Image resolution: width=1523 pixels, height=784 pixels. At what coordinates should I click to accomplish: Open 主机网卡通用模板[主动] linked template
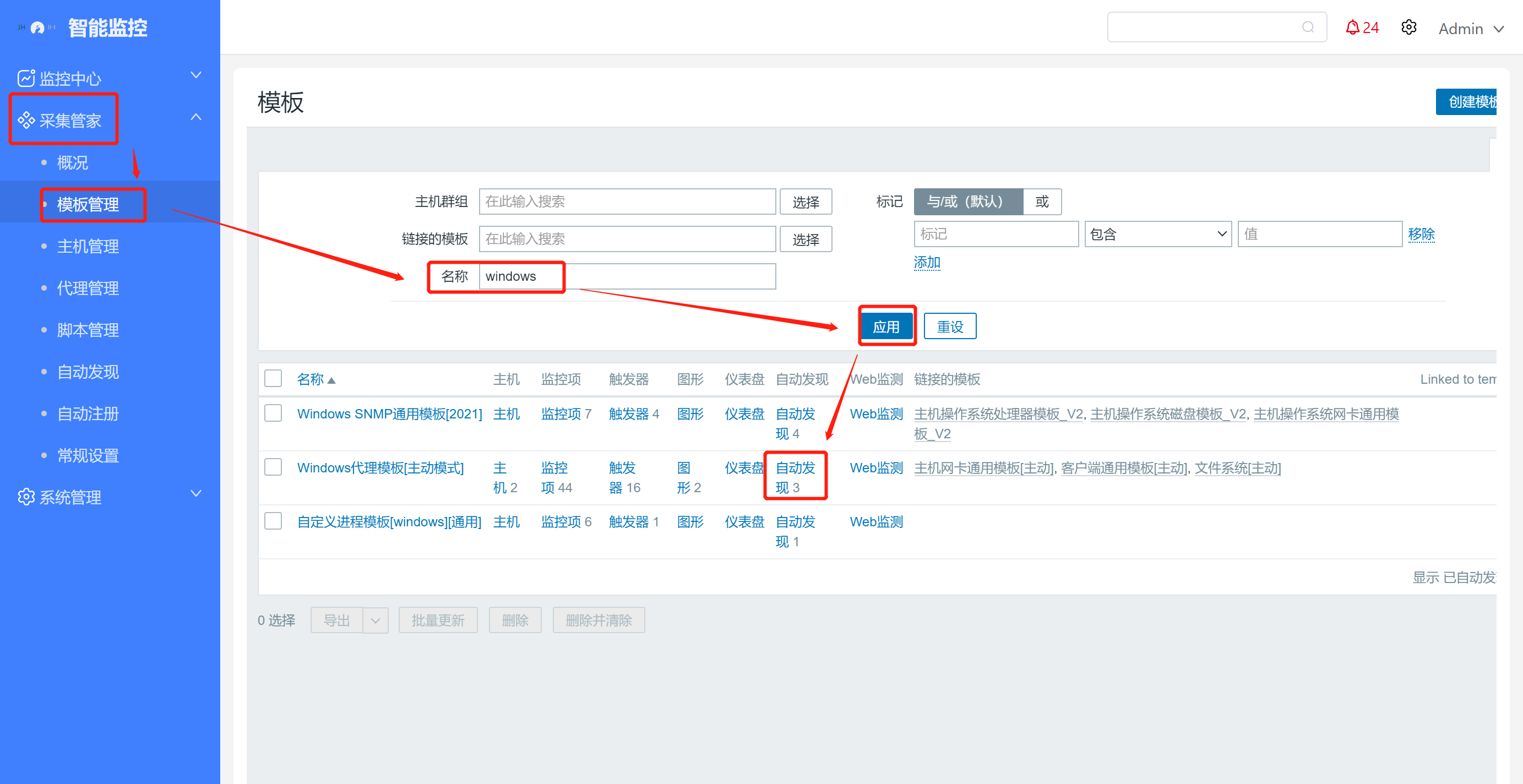(x=983, y=467)
